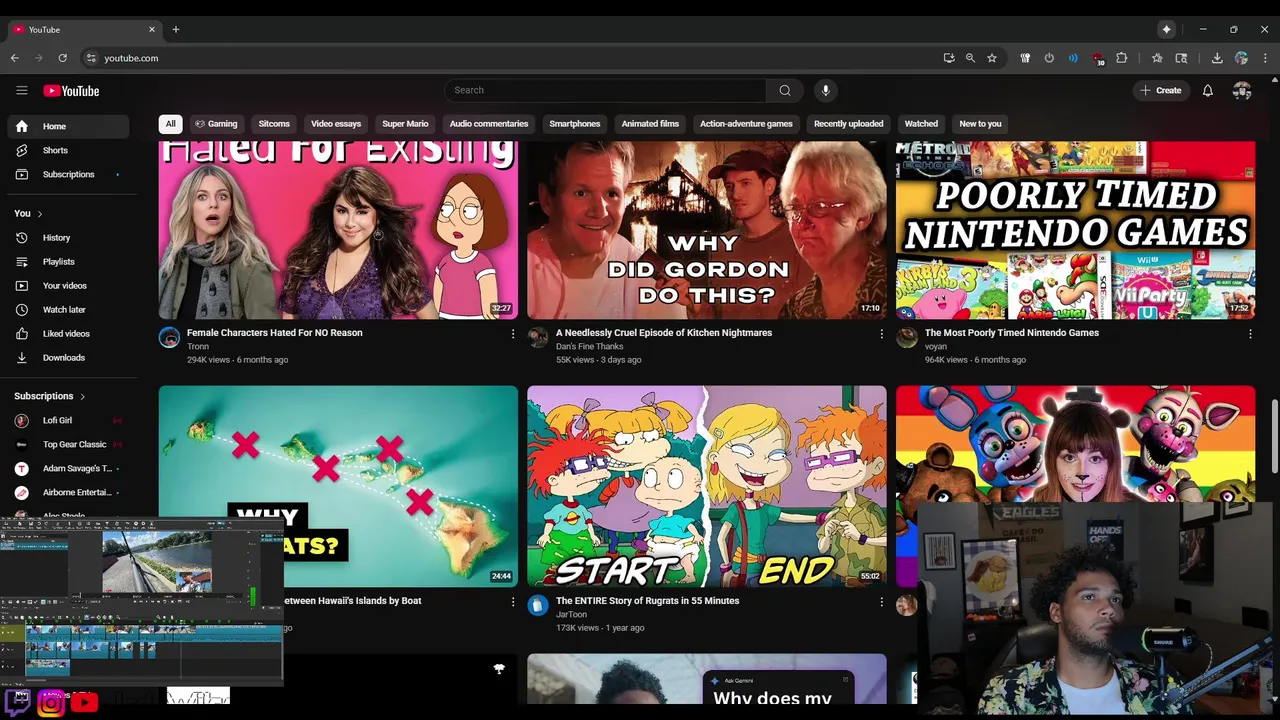View site information for youtube.com
The image size is (1280, 720).
point(91,58)
